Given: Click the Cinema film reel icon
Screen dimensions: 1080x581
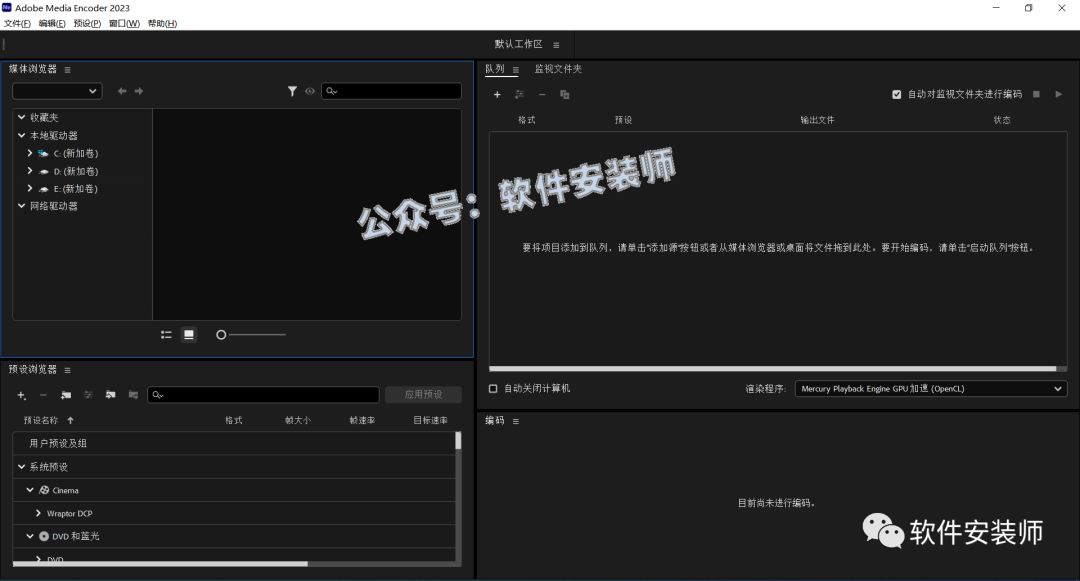Looking at the screenshot, I should coord(44,490).
